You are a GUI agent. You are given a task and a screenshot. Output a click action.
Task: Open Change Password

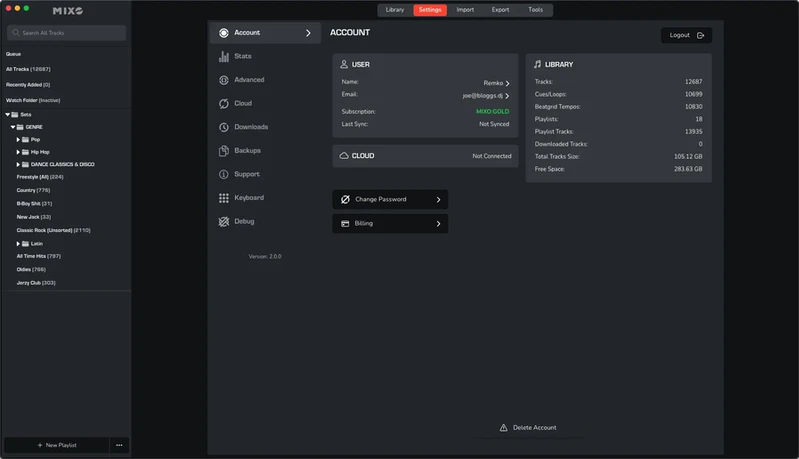390,199
